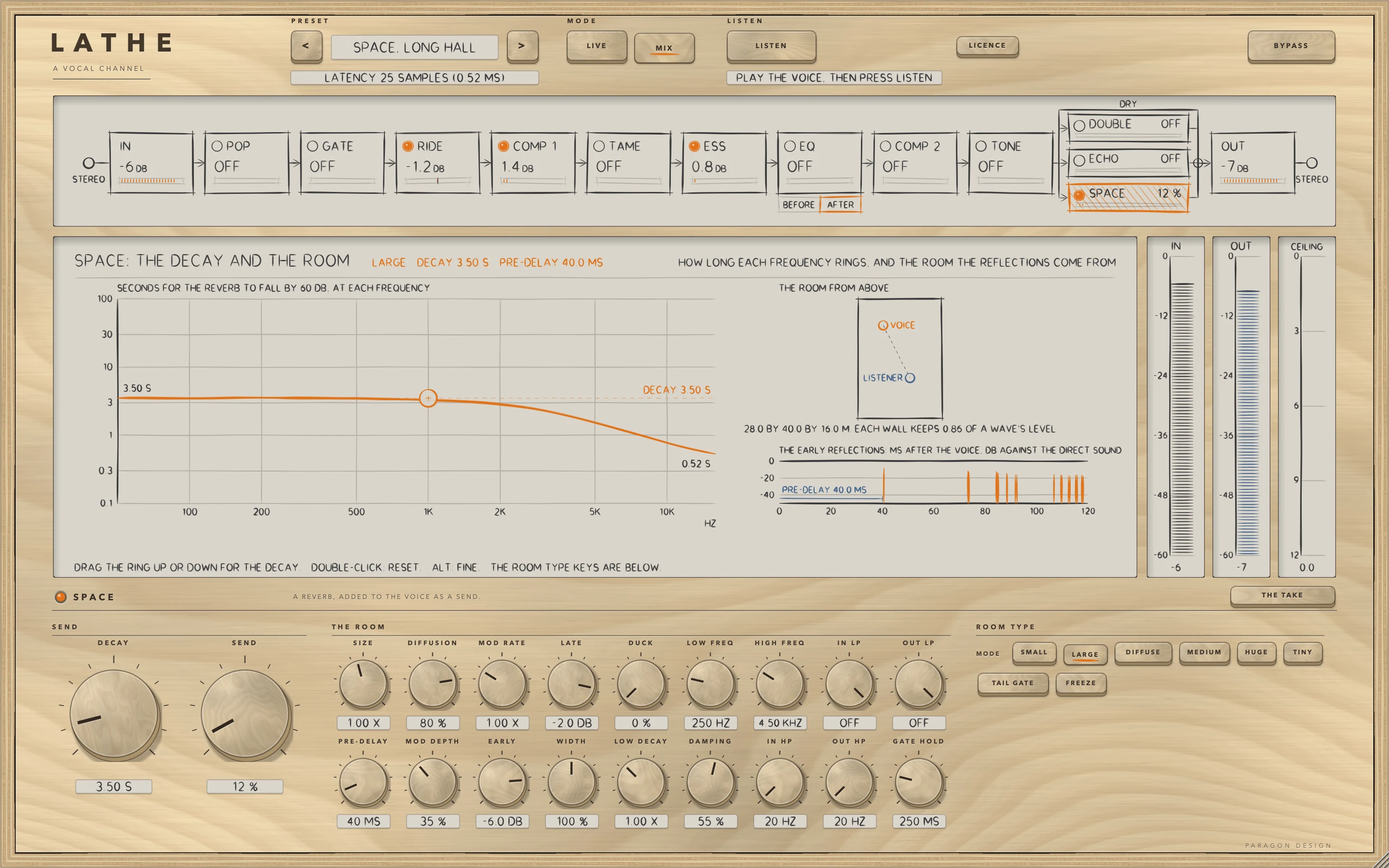Open THE TAKE button
The image size is (1389, 868).
click(1282, 596)
